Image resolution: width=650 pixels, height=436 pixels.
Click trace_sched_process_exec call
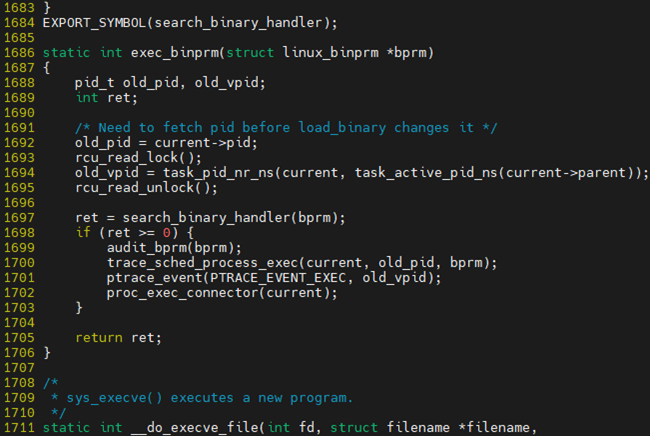tap(202, 262)
